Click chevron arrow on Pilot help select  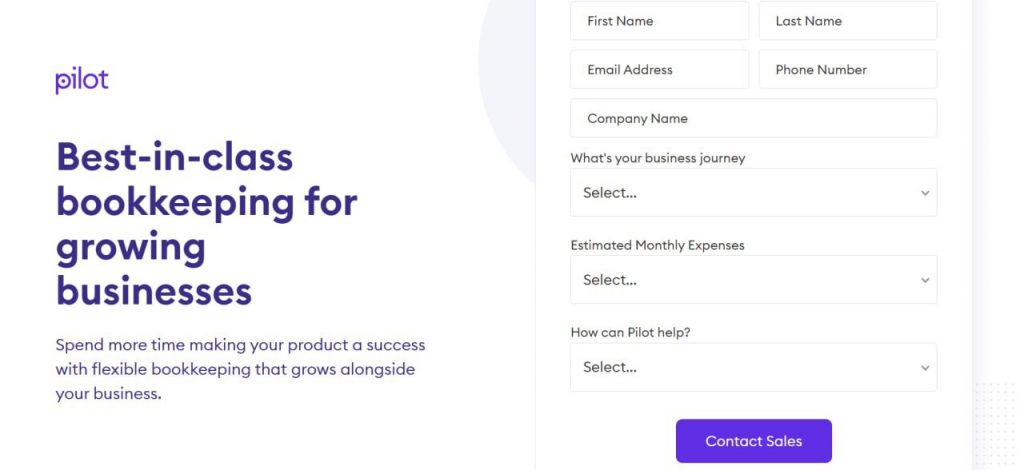(x=925, y=368)
